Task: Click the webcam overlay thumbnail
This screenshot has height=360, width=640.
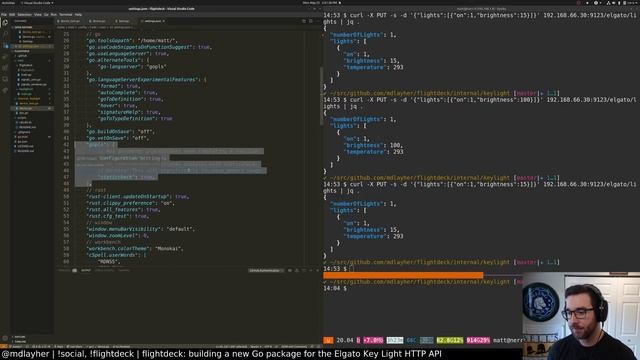Action: pos(581,316)
